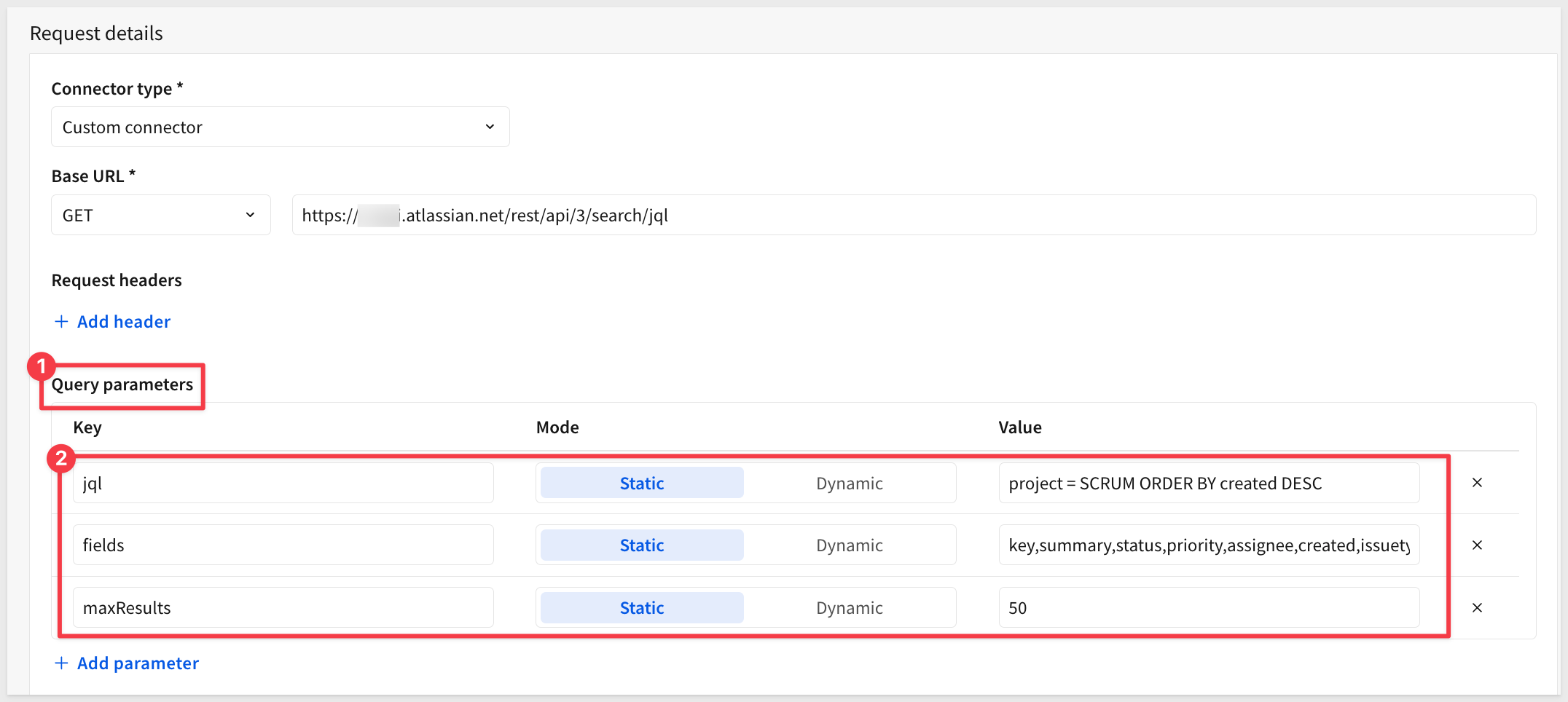Set jql parameter mode to Dynamic
This screenshot has height=702, width=1568.
tap(849, 484)
